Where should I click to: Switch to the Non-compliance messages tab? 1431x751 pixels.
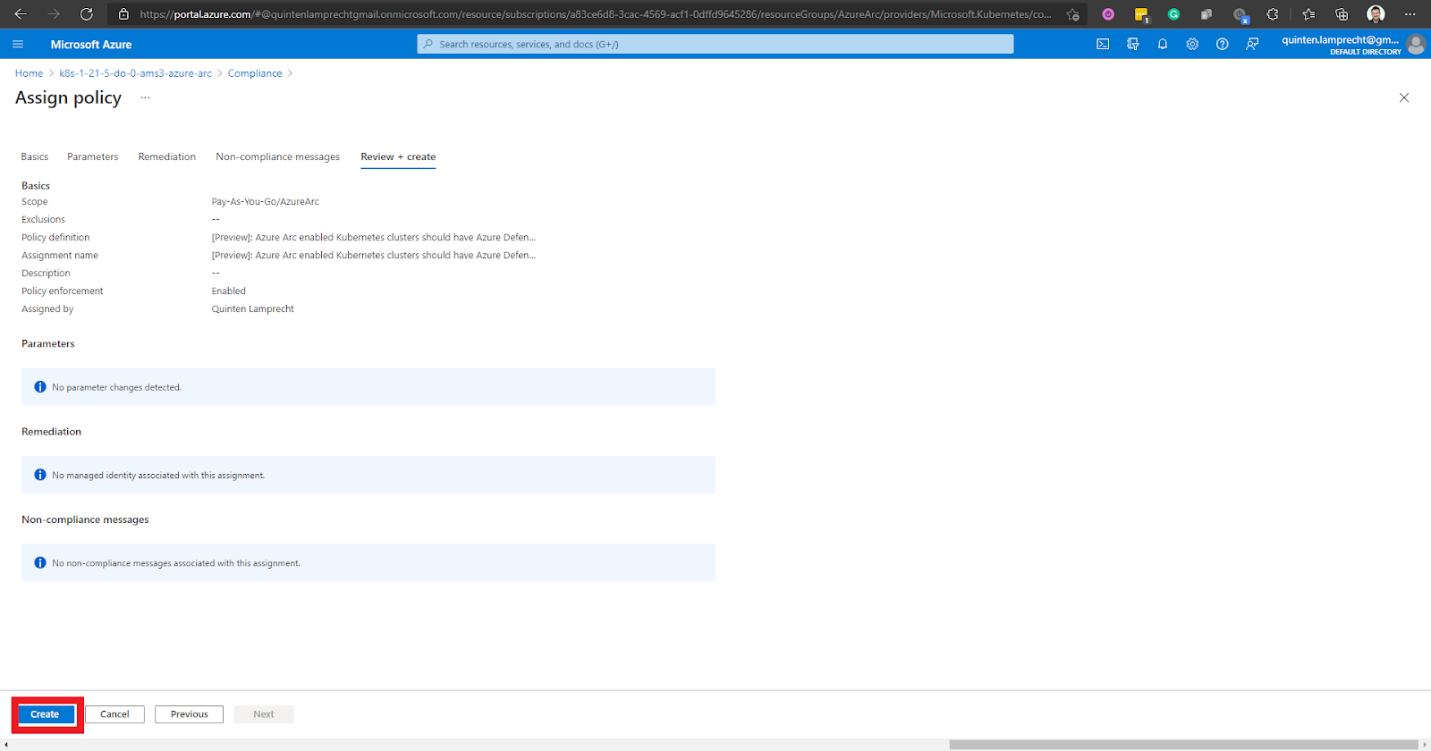[278, 157]
